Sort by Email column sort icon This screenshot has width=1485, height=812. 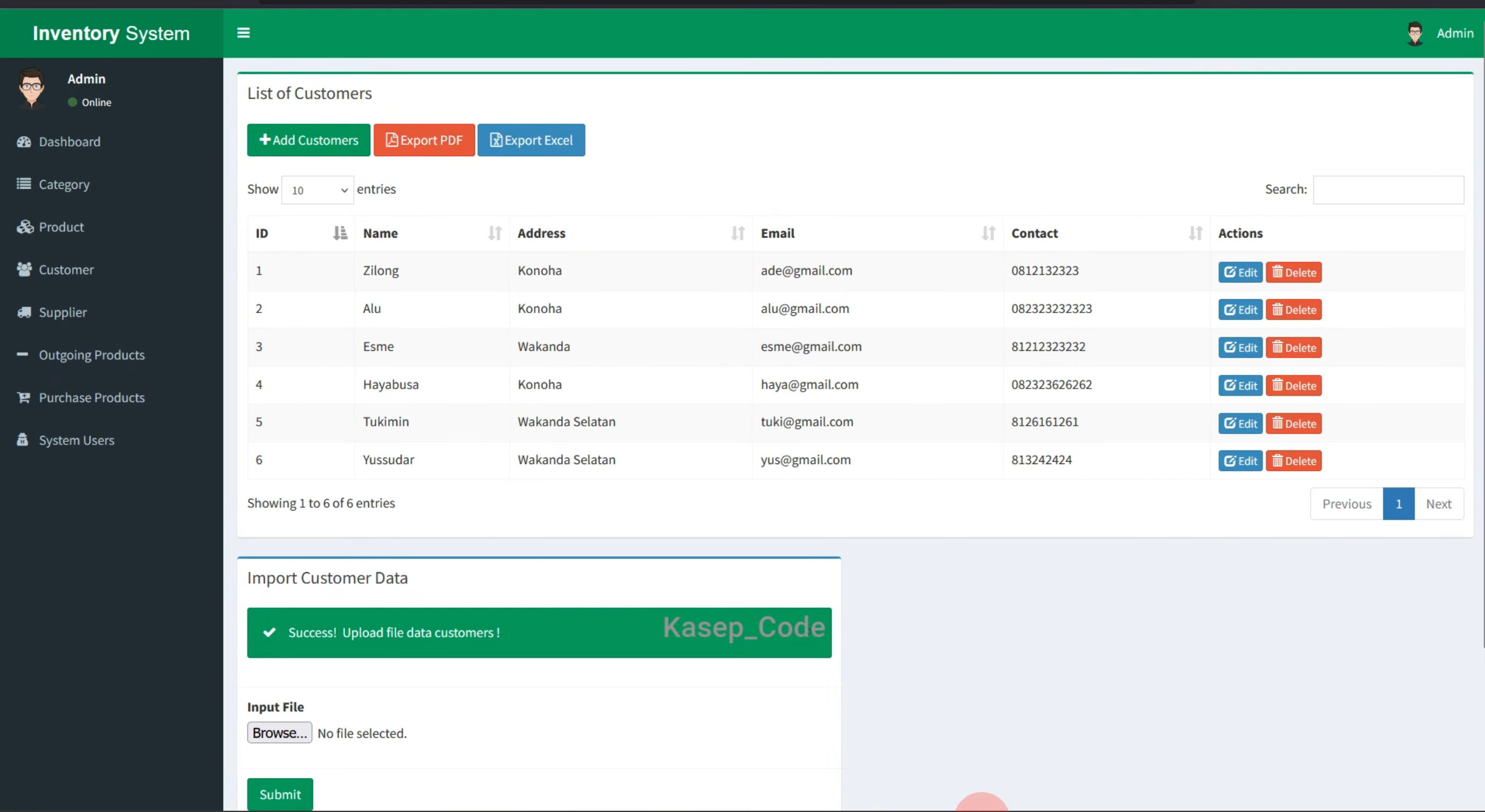point(988,233)
